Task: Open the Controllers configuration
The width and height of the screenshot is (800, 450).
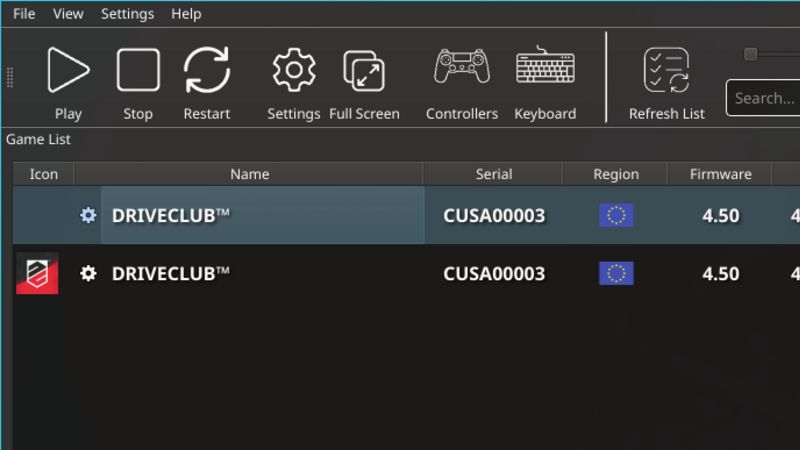Action: coord(461,68)
